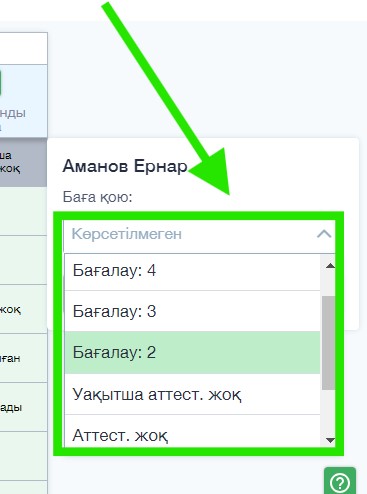This screenshot has height=494, width=367.
Task: Choose the highlighted Бағалау: 2 option
Action: click(x=192, y=353)
